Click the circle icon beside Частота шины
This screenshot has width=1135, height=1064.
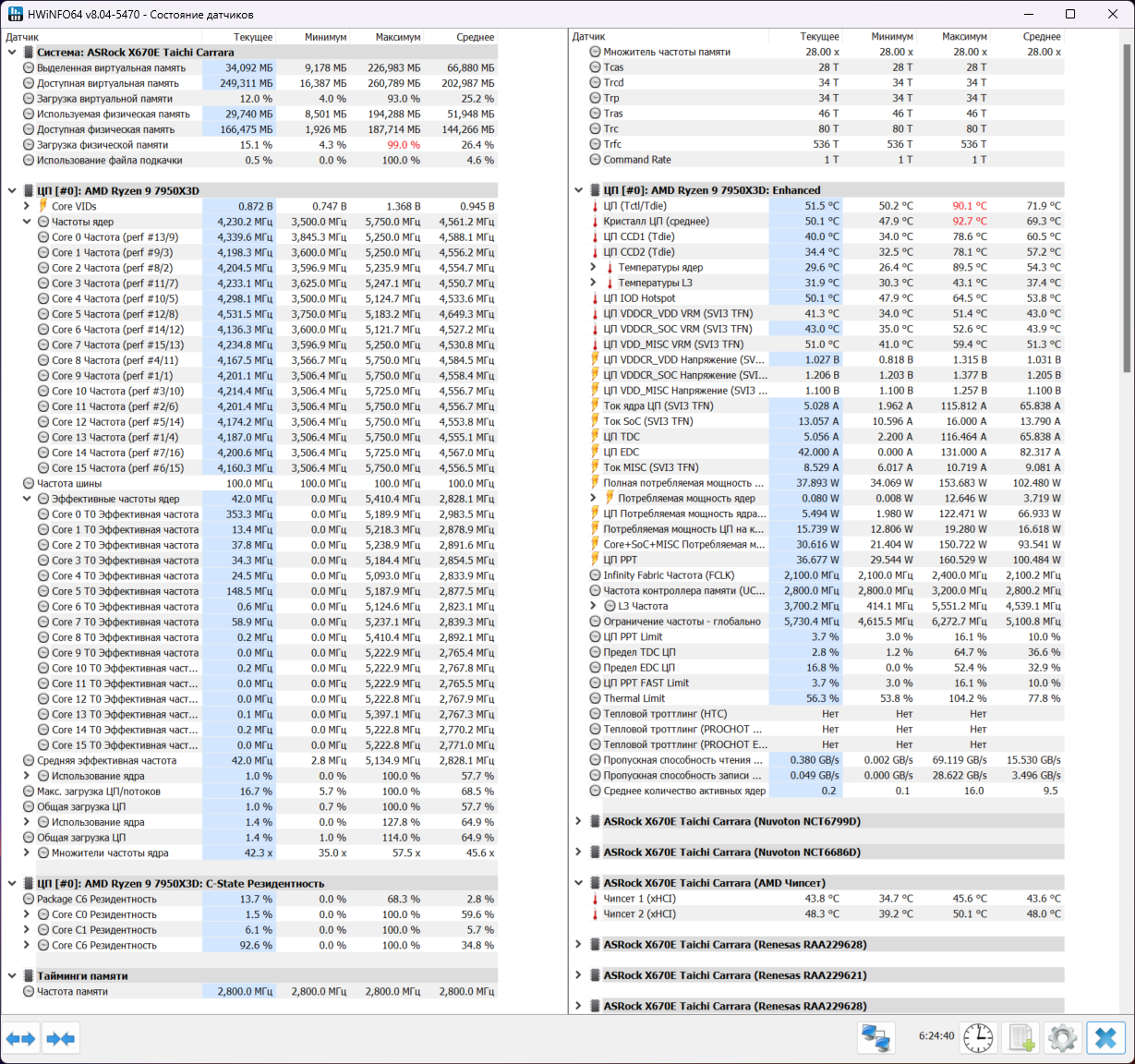[29, 483]
